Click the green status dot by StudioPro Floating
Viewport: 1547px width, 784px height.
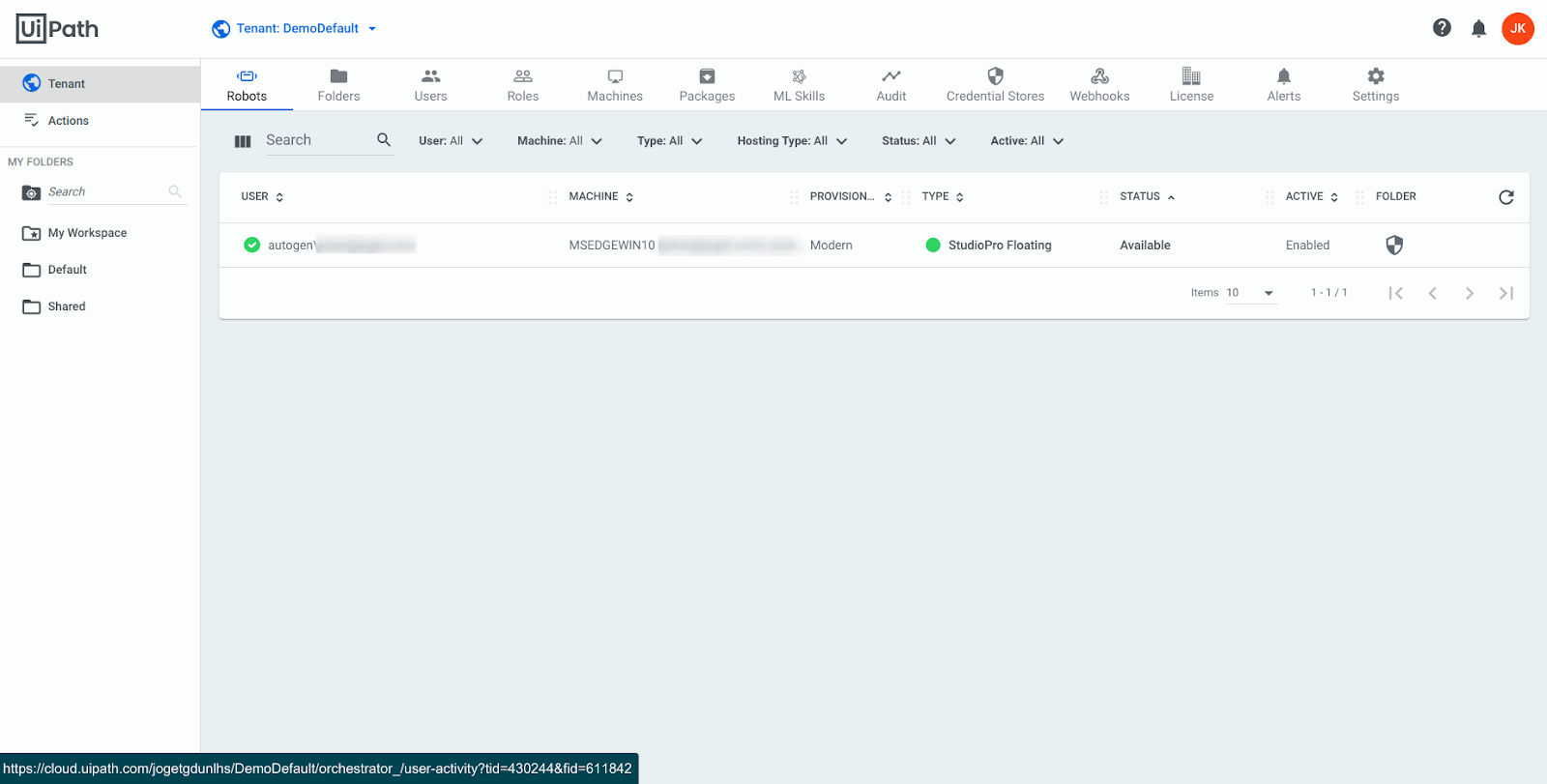[933, 246]
